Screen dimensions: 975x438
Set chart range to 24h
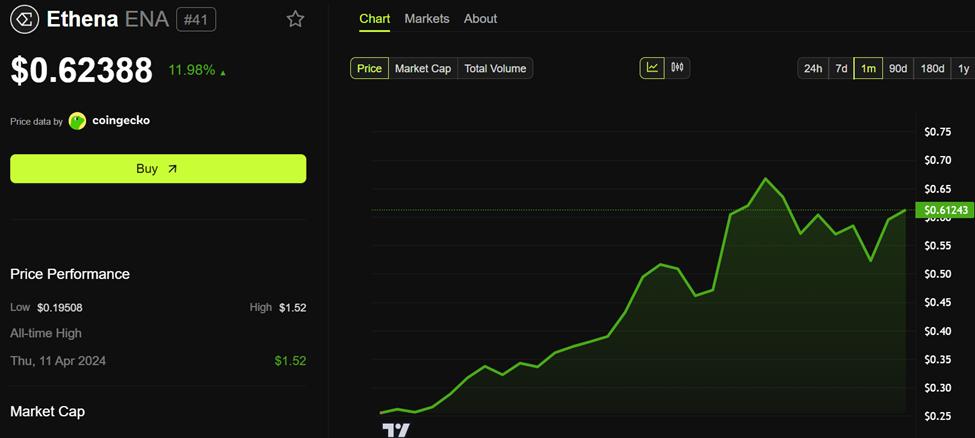point(813,68)
